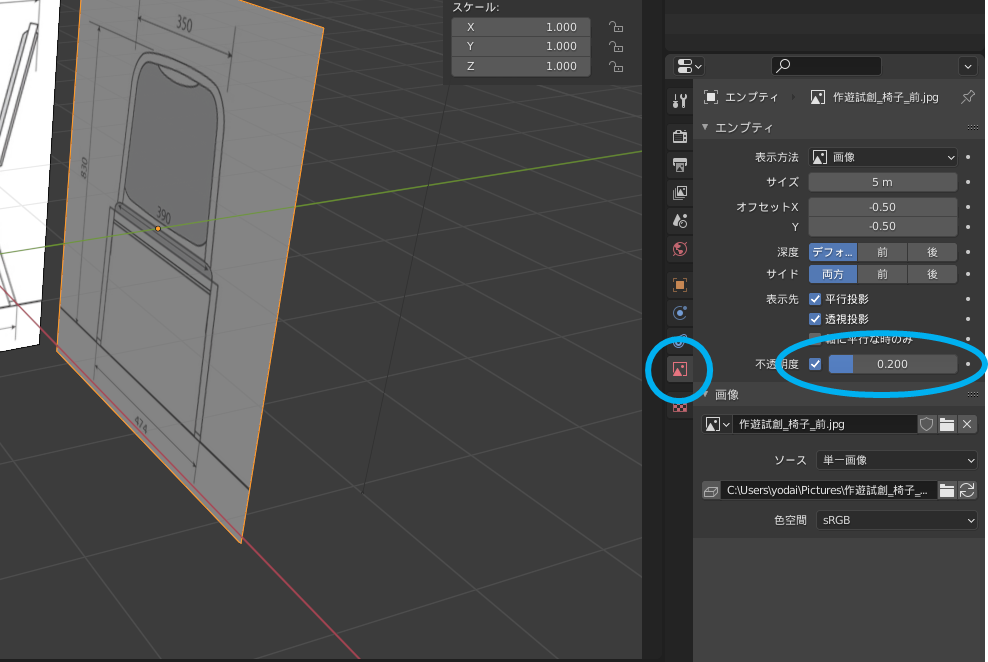Click the サイズ field showing 5 m

pyautogui.click(x=883, y=182)
